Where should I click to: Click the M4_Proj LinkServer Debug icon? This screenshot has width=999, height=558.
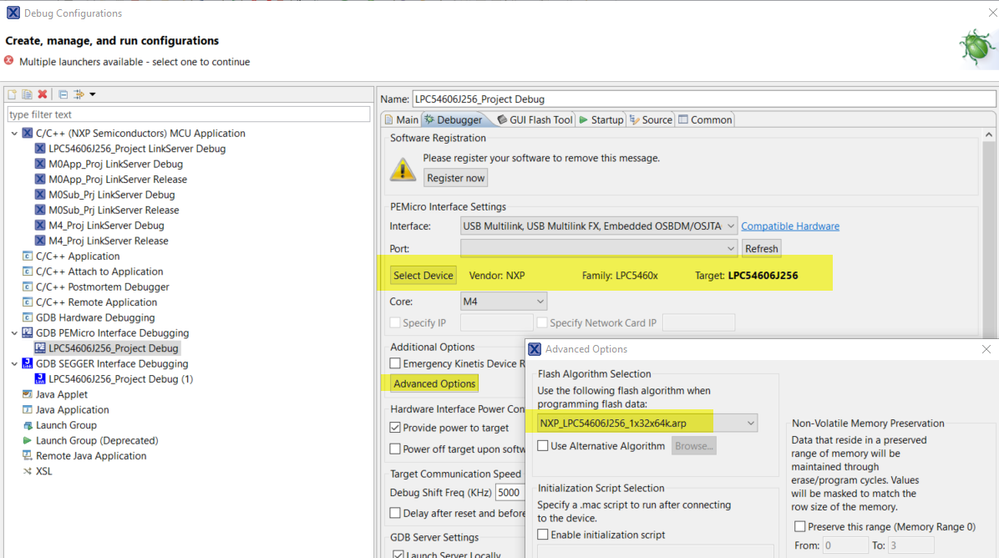40,225
